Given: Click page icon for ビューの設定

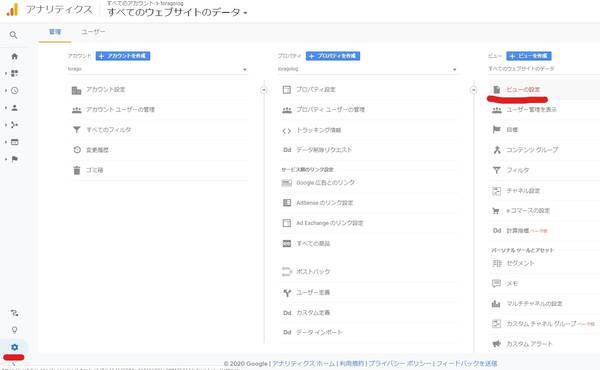Looking at the screenshot, I should (x=497, y=90).
